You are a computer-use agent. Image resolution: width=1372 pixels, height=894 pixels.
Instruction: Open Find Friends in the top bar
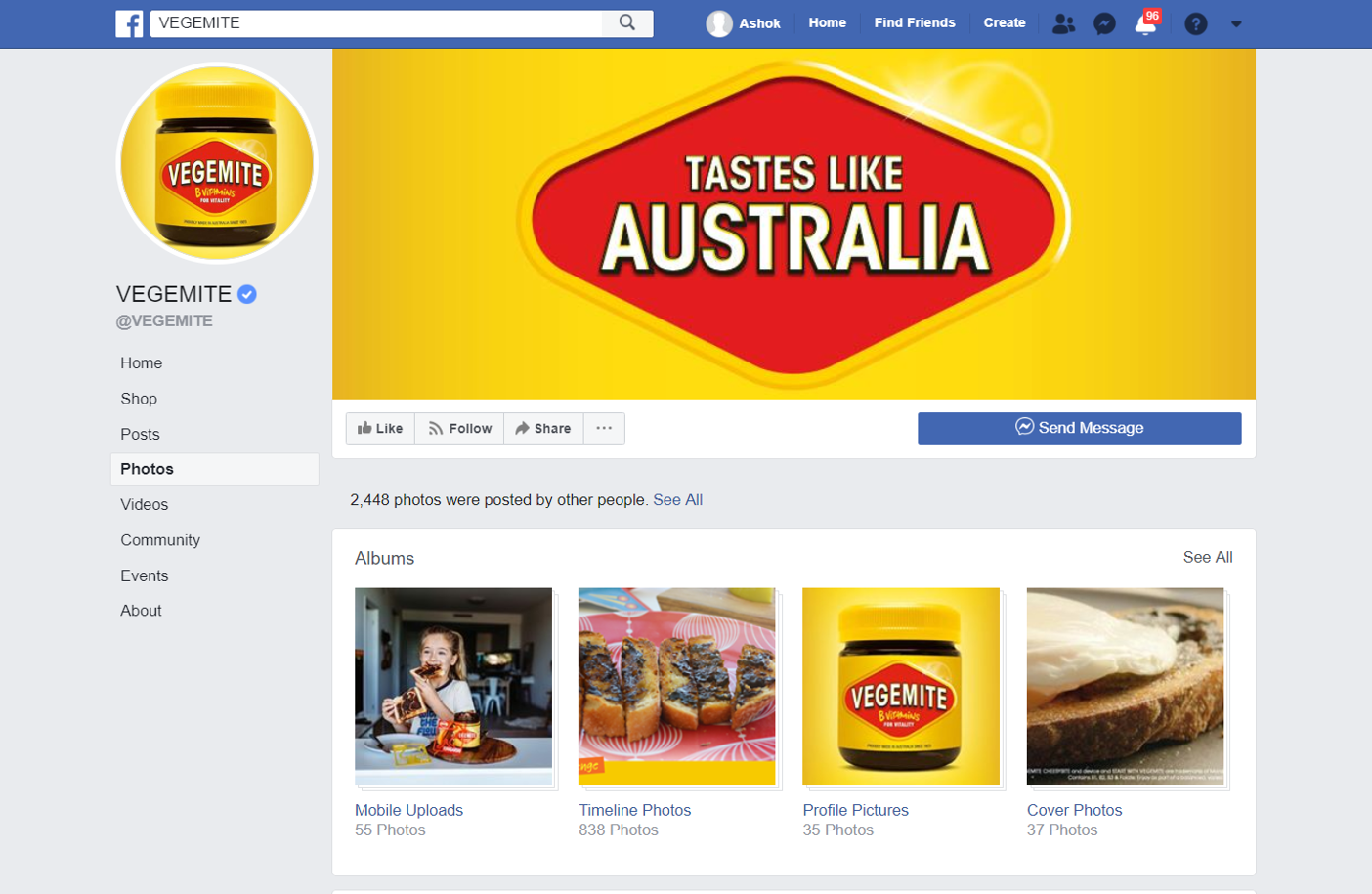[915, 22]
